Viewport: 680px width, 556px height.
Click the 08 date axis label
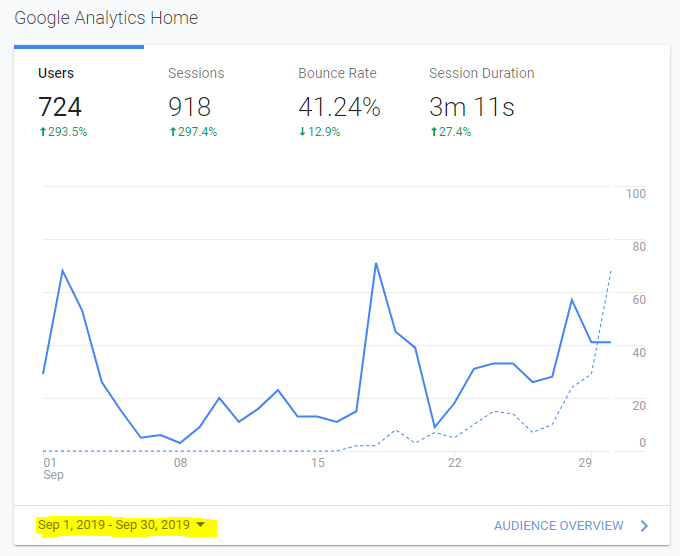point(180,463)
